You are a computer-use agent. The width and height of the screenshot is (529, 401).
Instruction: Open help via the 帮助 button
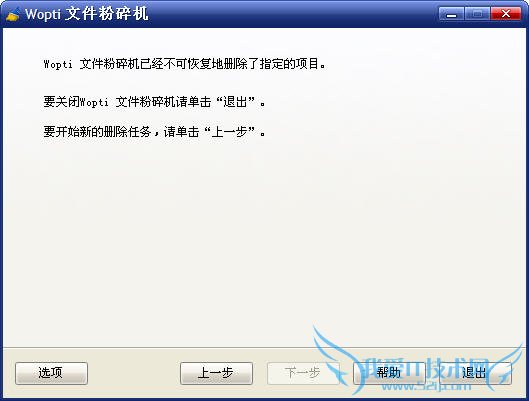(x=389, y=373)
